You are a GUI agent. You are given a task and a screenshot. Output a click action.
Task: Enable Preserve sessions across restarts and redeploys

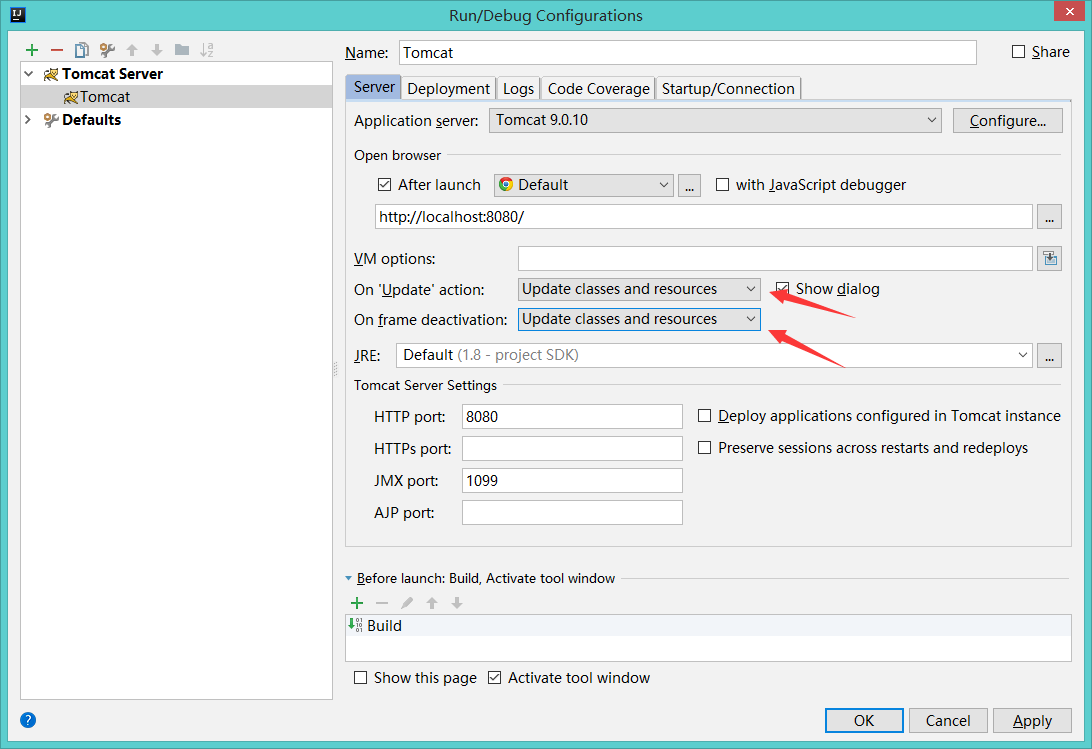[x=705, y=447]
